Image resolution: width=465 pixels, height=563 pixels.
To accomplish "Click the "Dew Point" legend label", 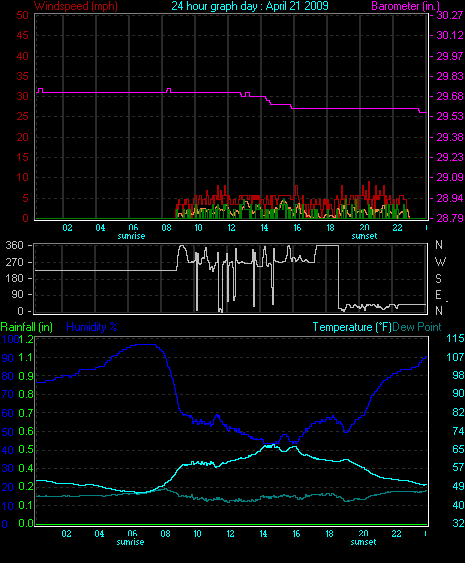I will 417,327.
